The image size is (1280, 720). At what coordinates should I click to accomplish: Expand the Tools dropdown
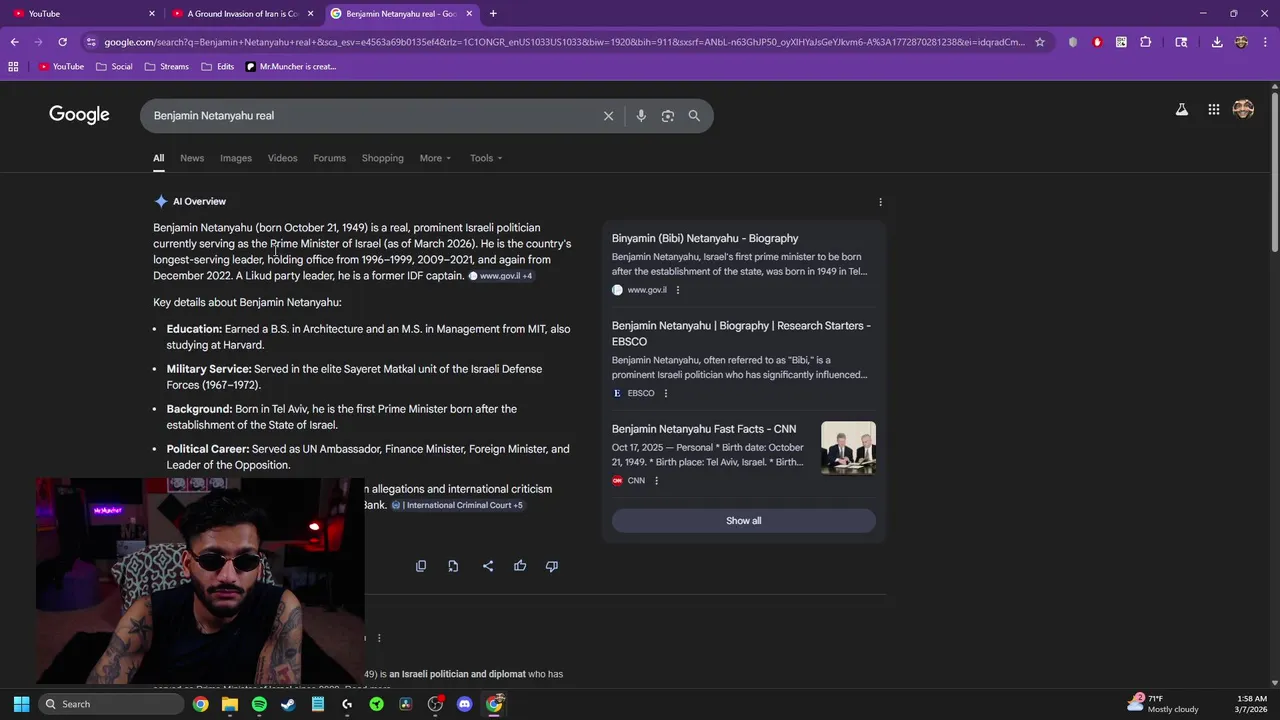pos(486,158)
